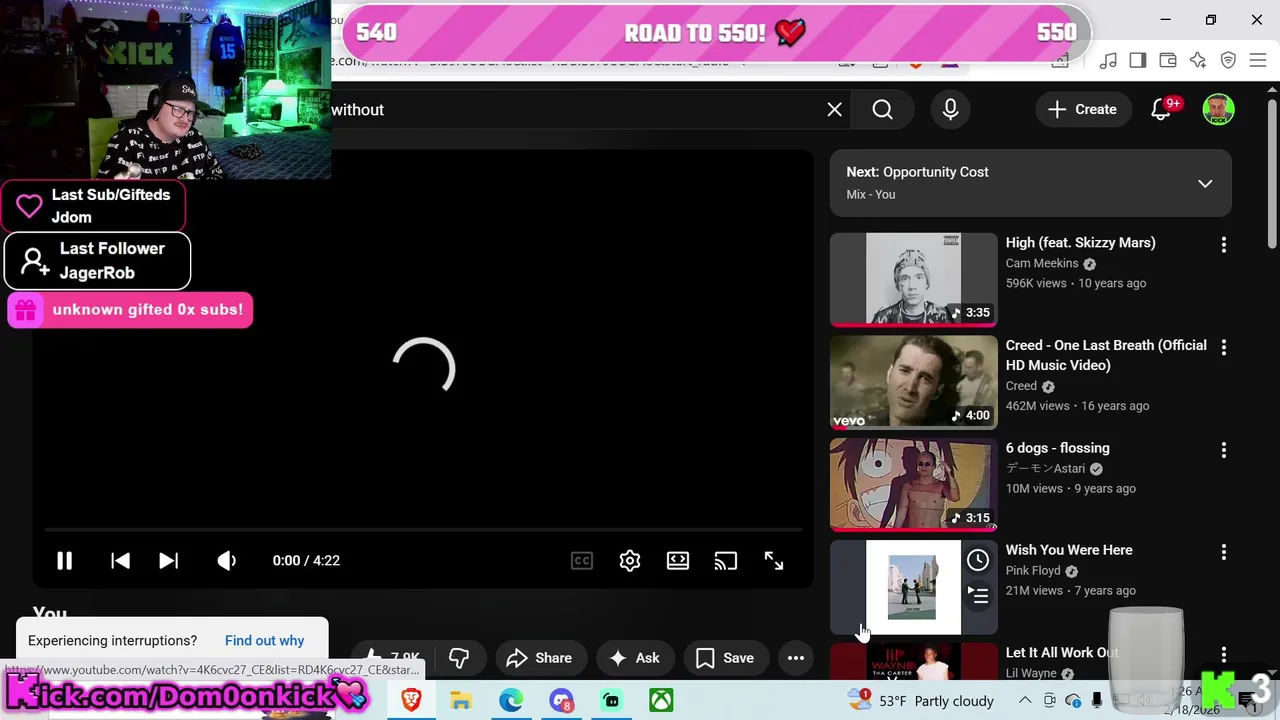
Task: Submit search with the magnifier button
Action: click(882, 110)
